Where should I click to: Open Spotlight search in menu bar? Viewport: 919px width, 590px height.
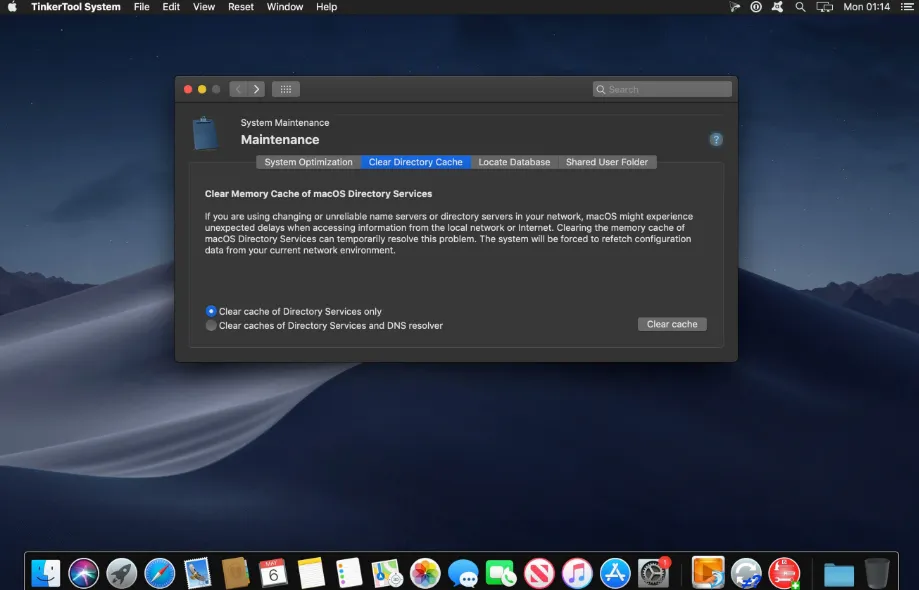tap(800, 7)
